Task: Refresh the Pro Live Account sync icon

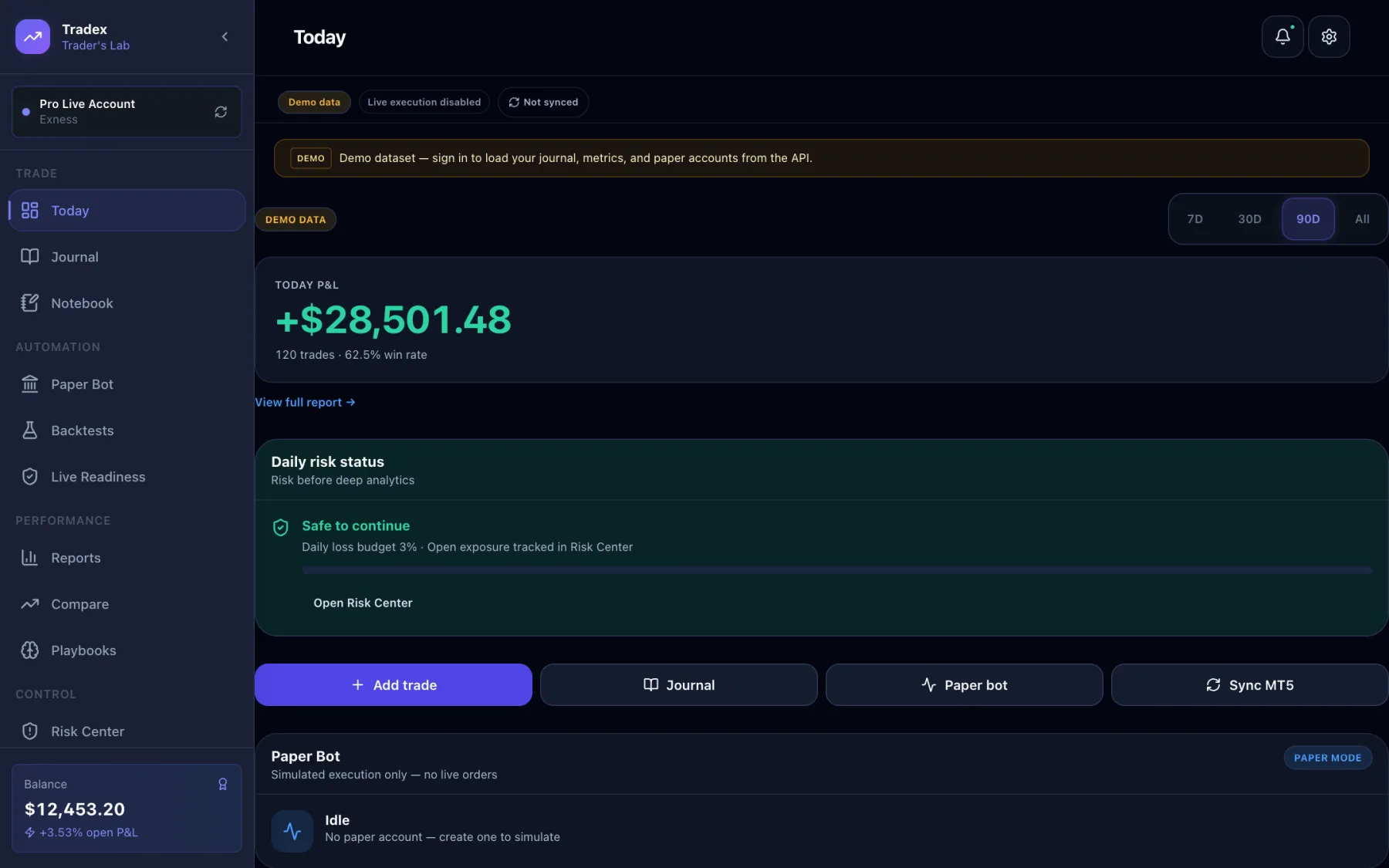Action: click(221, 112)
